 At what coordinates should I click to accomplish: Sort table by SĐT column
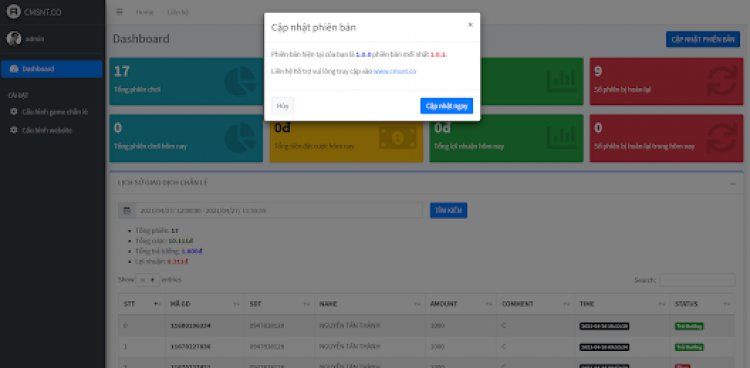(279, 304)
